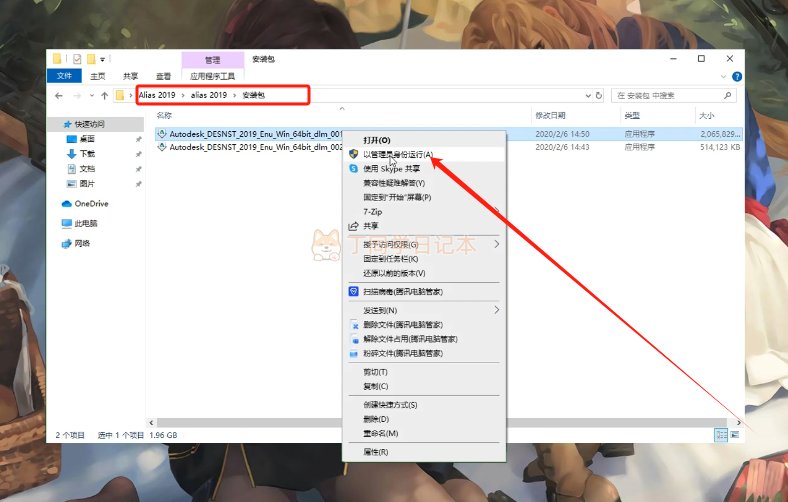Click alias 2019 breadcrumb segment
Viewport: 788px width, 502px height.
click(x=209, y=95)
